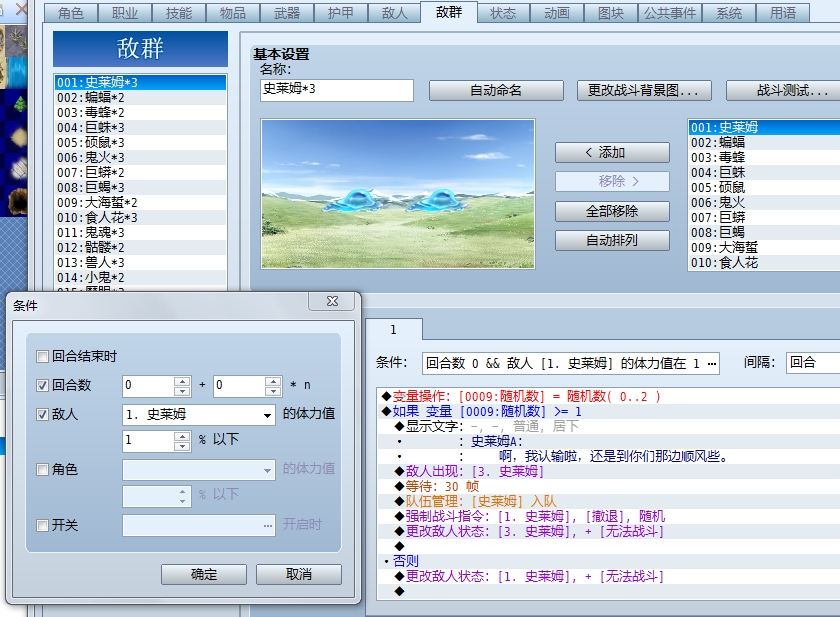Select troop 006:鬼火*3 in the list

click(141, 157)
